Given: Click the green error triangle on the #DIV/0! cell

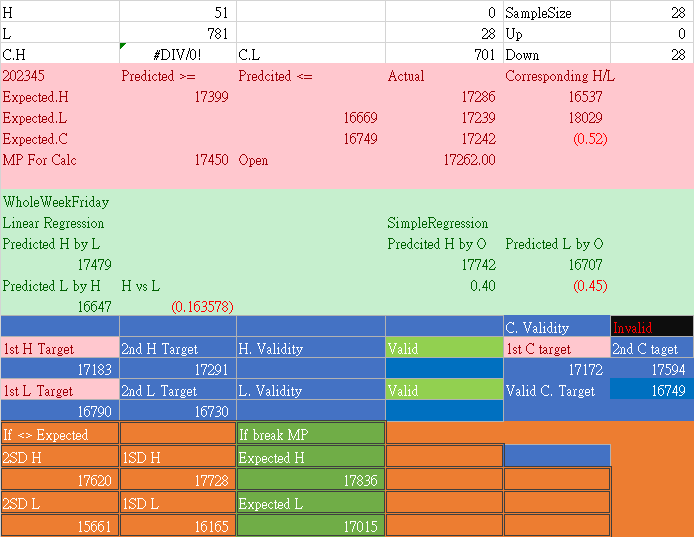Looking at the screenshot, I should coord(123,46).
